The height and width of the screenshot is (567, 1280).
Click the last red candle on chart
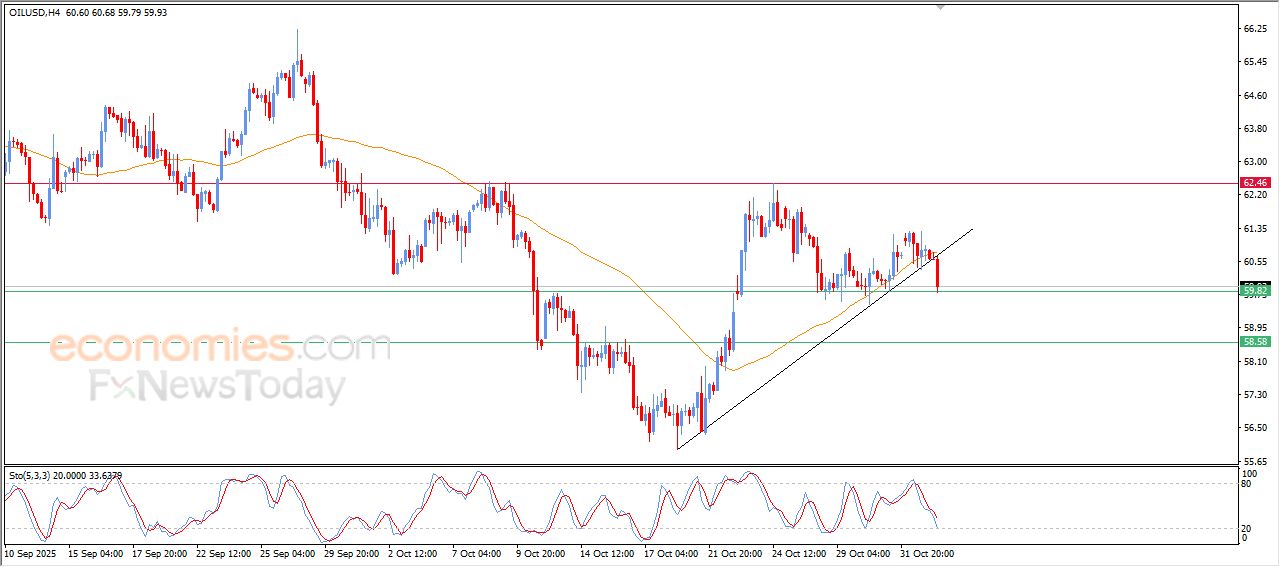click(x=938, y=274)
